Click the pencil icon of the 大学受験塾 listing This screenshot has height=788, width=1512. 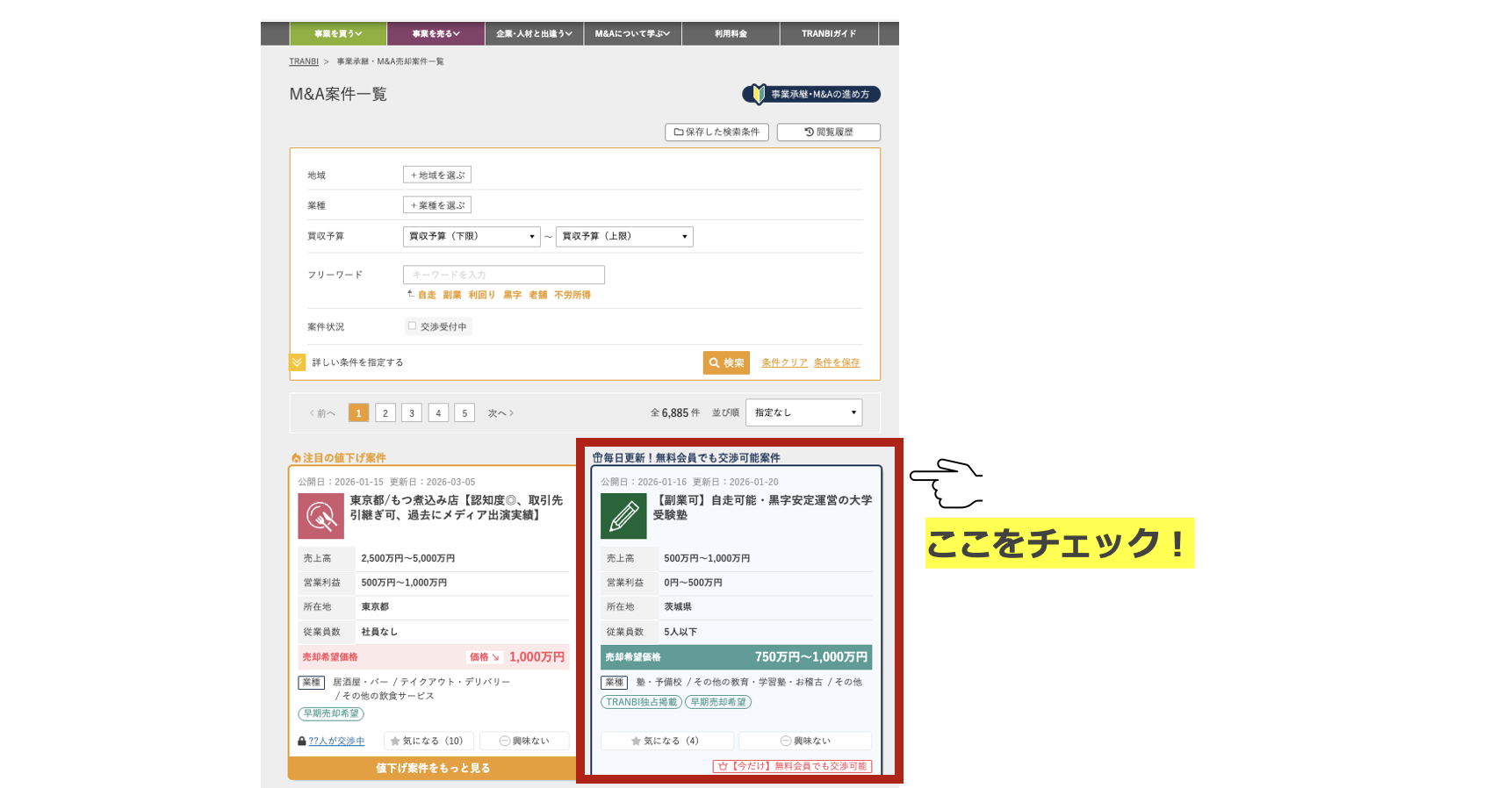pos(623,516)
